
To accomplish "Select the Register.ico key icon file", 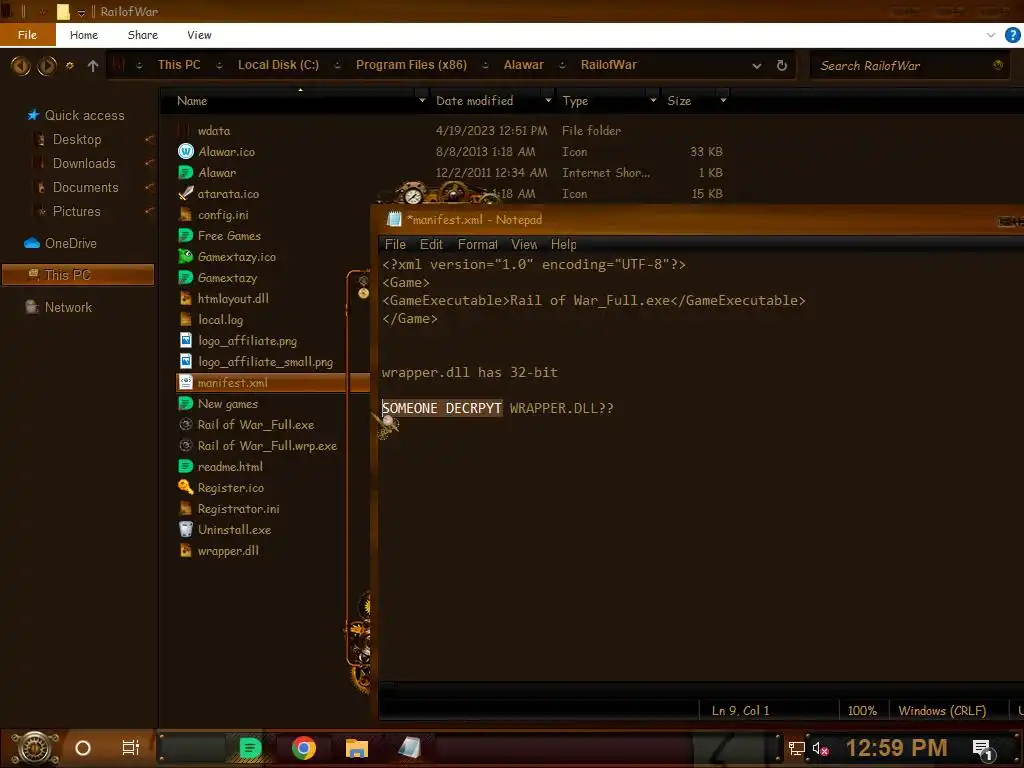I will [185, 487].
